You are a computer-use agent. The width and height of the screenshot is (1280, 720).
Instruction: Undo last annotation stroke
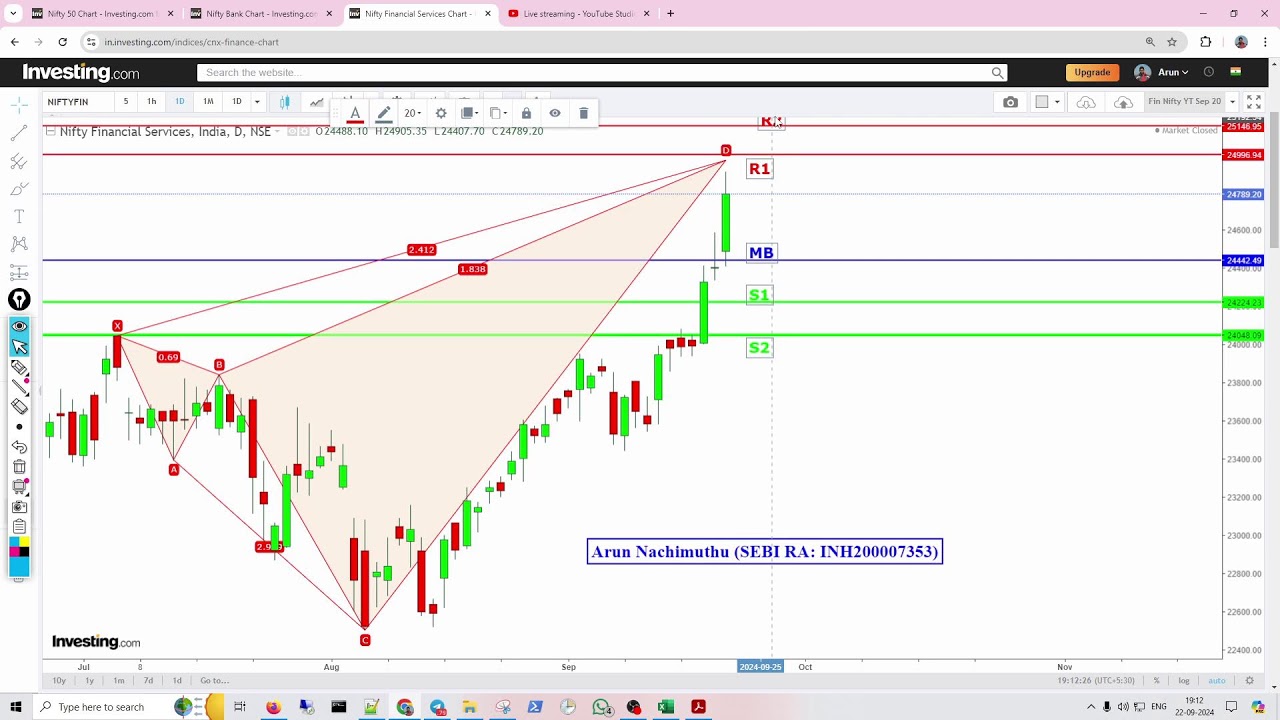[x=19, y=447]
